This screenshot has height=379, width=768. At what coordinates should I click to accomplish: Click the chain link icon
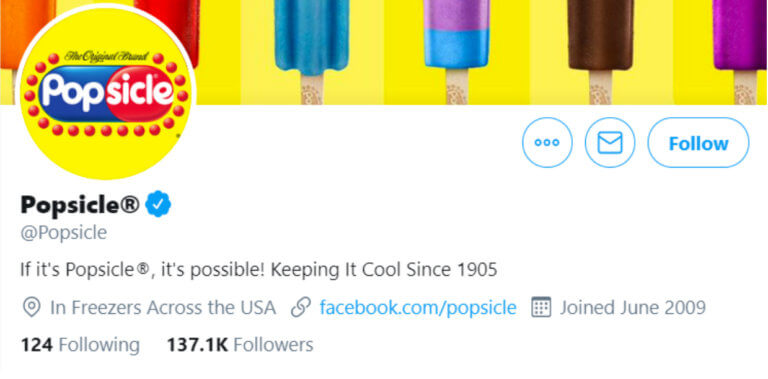[x=301, y=308]
